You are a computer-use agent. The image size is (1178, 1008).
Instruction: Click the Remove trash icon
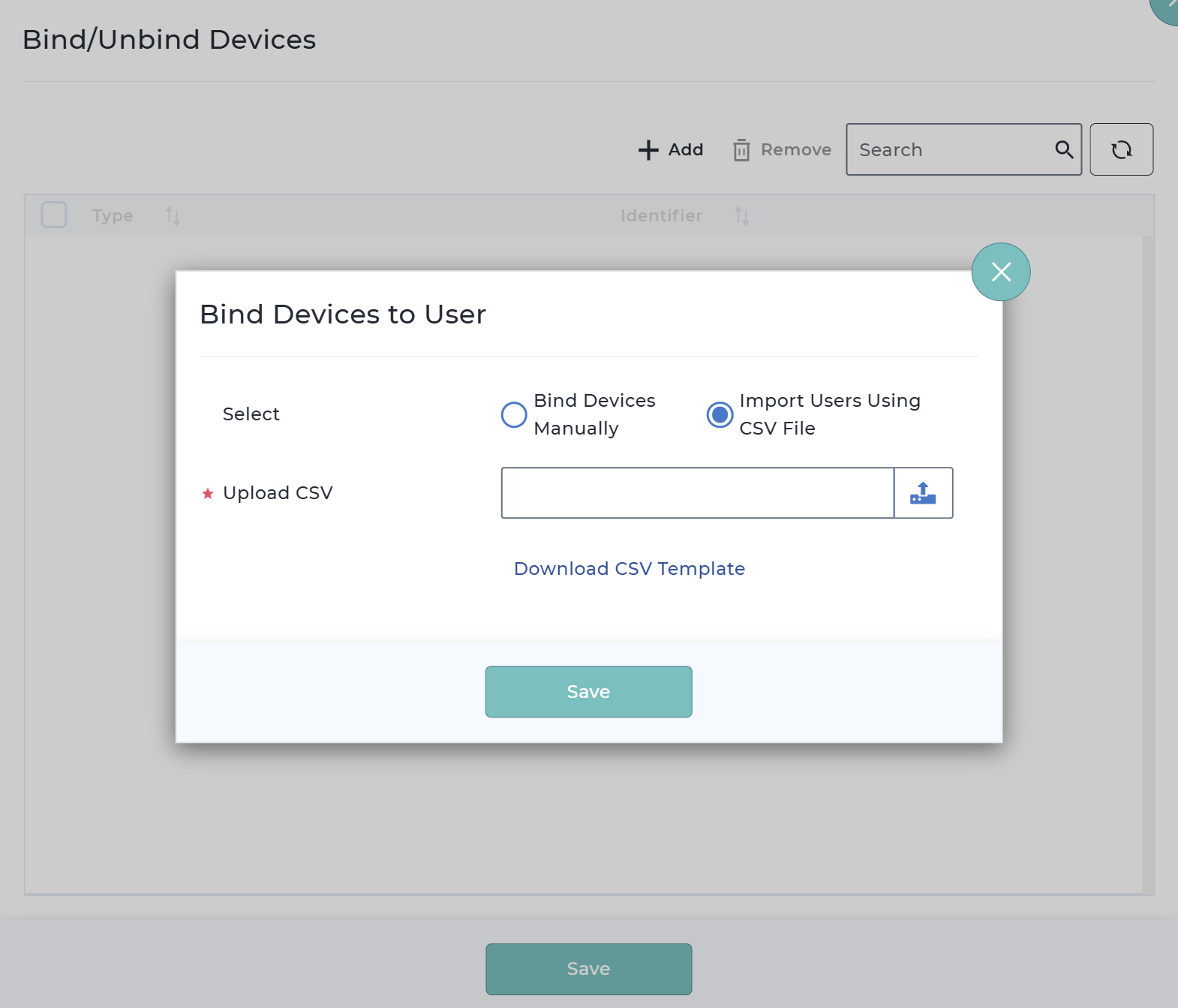click(x=741, y=150)
